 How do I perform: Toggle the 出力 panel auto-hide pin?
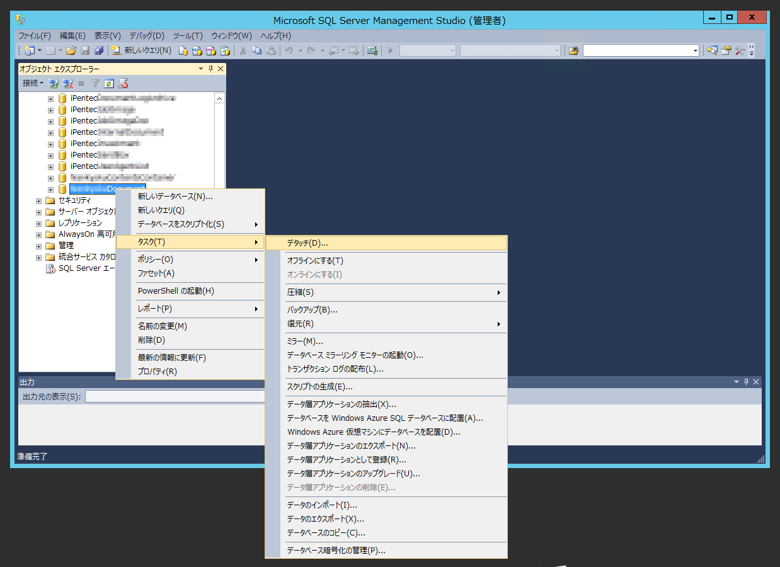[746, 381]
